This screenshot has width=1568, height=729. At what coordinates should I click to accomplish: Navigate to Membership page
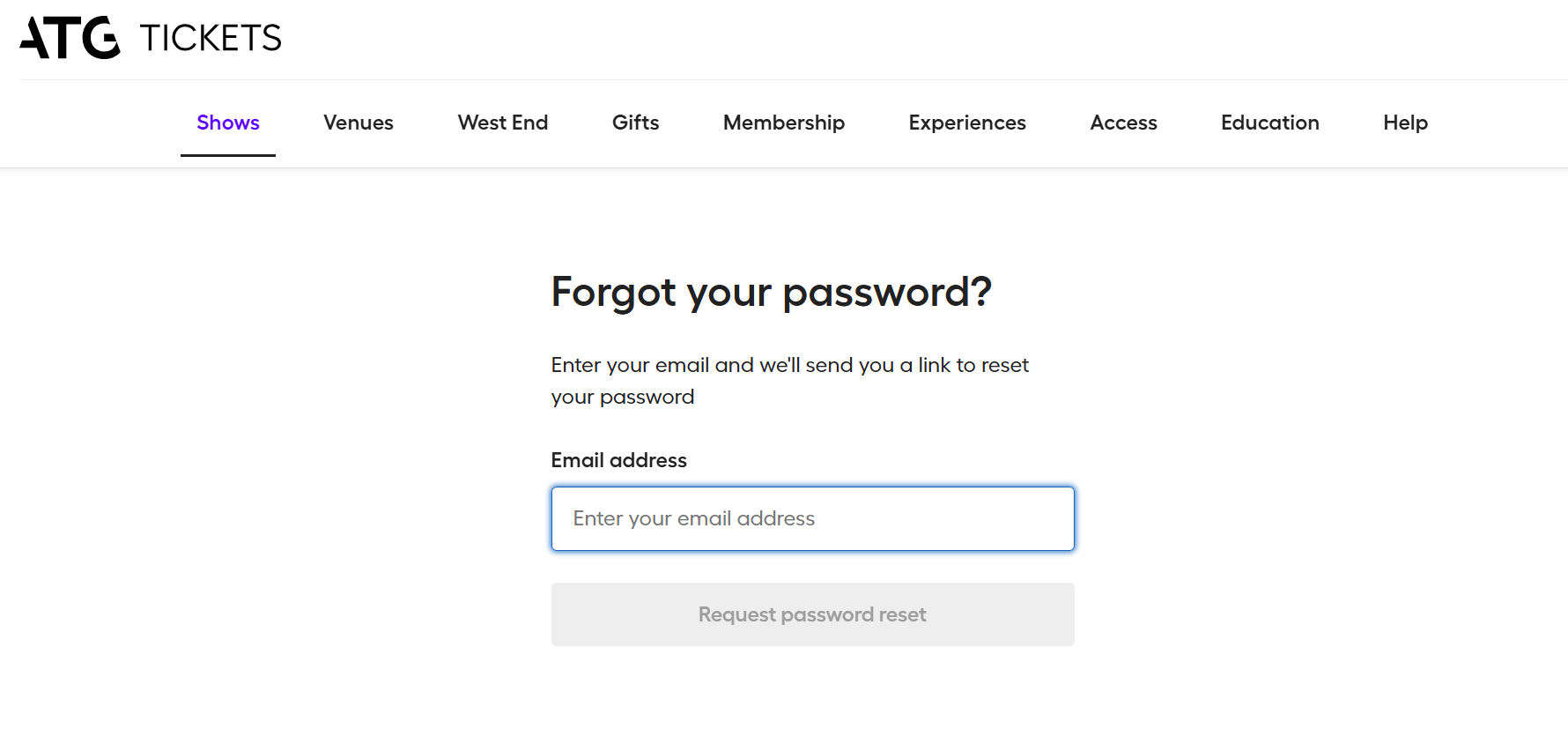783,123
